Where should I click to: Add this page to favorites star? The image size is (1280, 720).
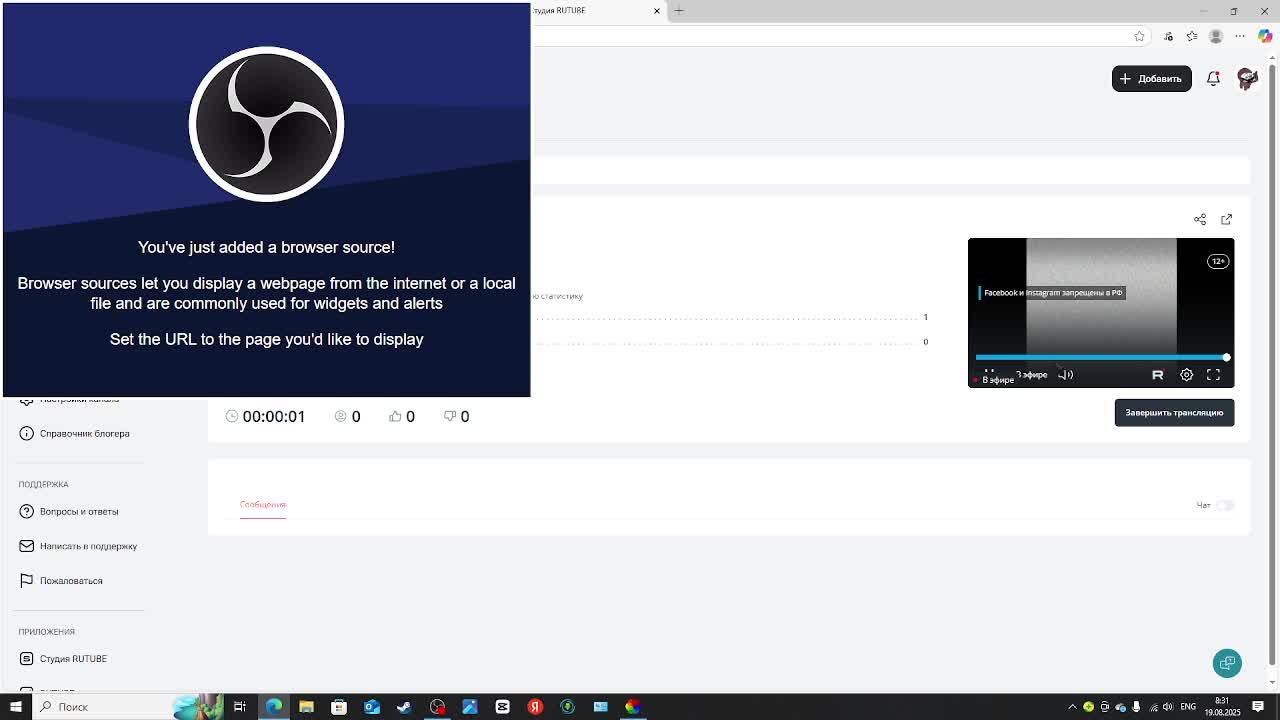[1139, 36]
